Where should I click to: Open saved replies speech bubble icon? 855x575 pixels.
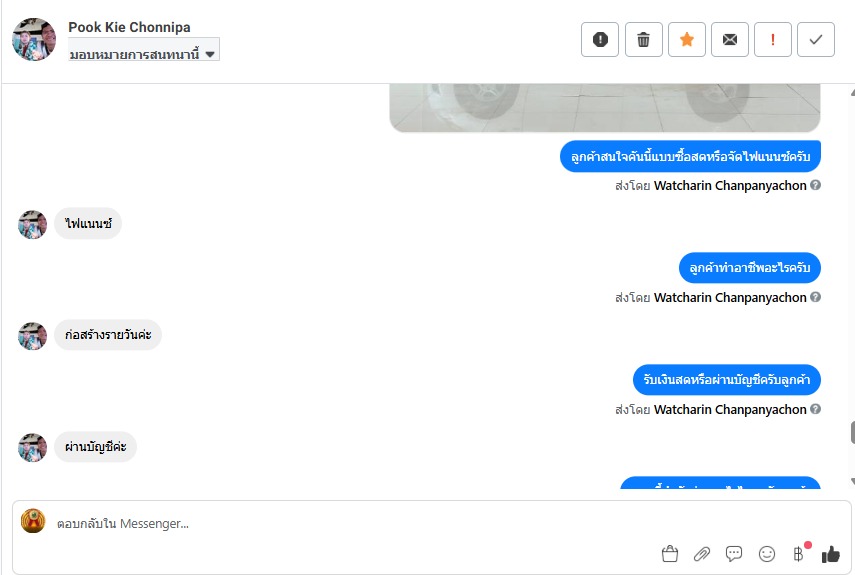[x=734, y=554]
